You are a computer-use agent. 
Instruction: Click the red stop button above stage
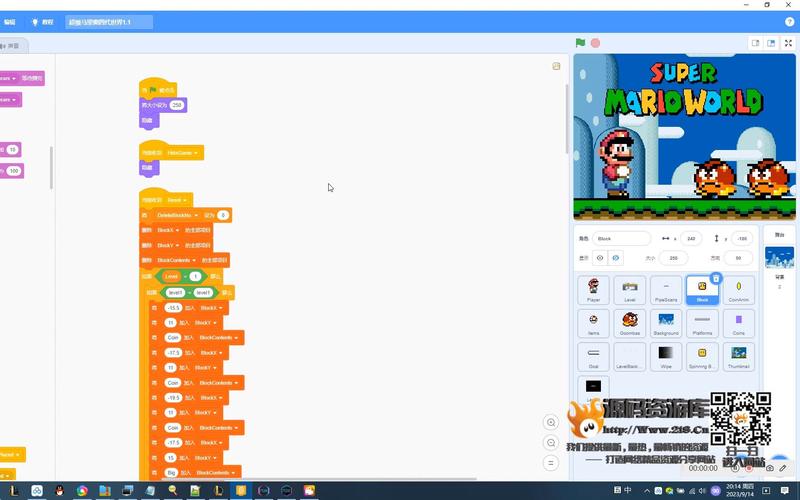(595, 43)
